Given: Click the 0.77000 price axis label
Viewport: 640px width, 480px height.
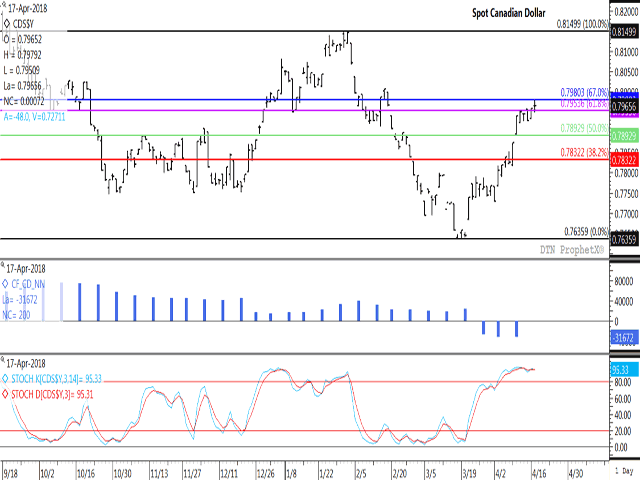Looking at the screenshot, I should point(627,213).
